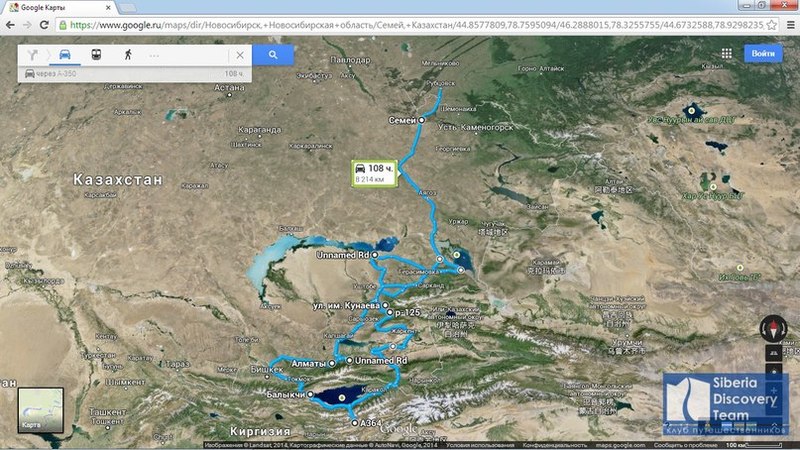
Task: Click Сообщить о проблеме footer link
Action: click(x=685, y=445)
